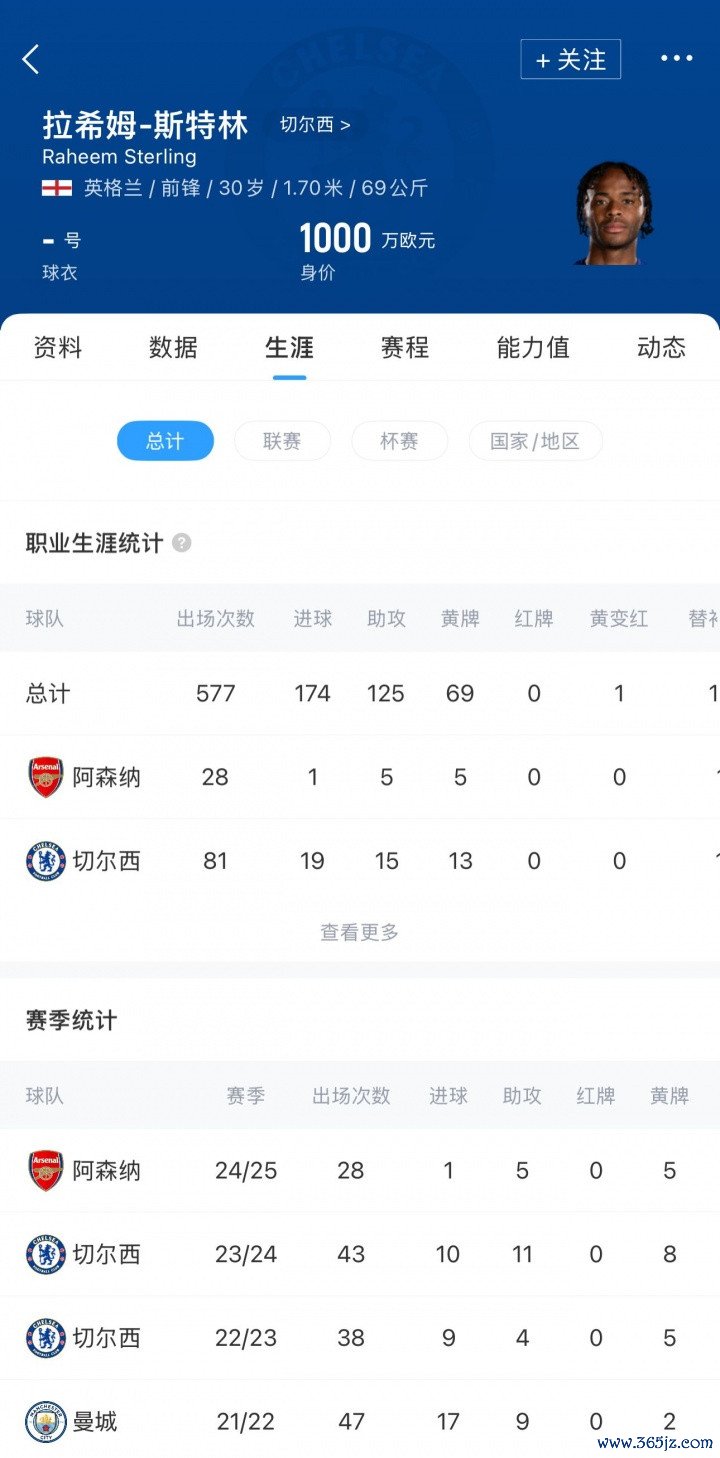The width and height of the screenshot is (720, 1458).
Task: Tap the Arsenal crest in 24/25 season row
Action: 46,1170
